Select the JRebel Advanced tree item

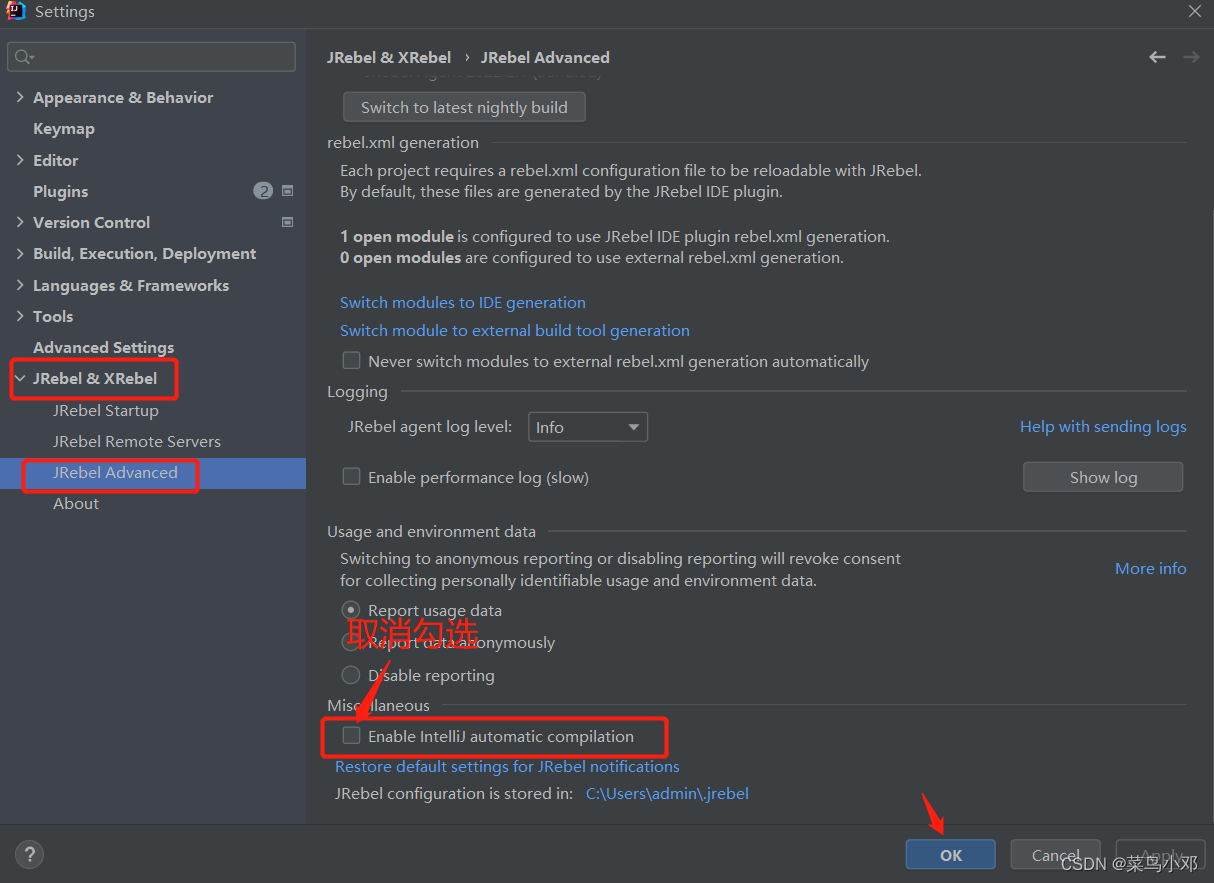click(115, 472)
